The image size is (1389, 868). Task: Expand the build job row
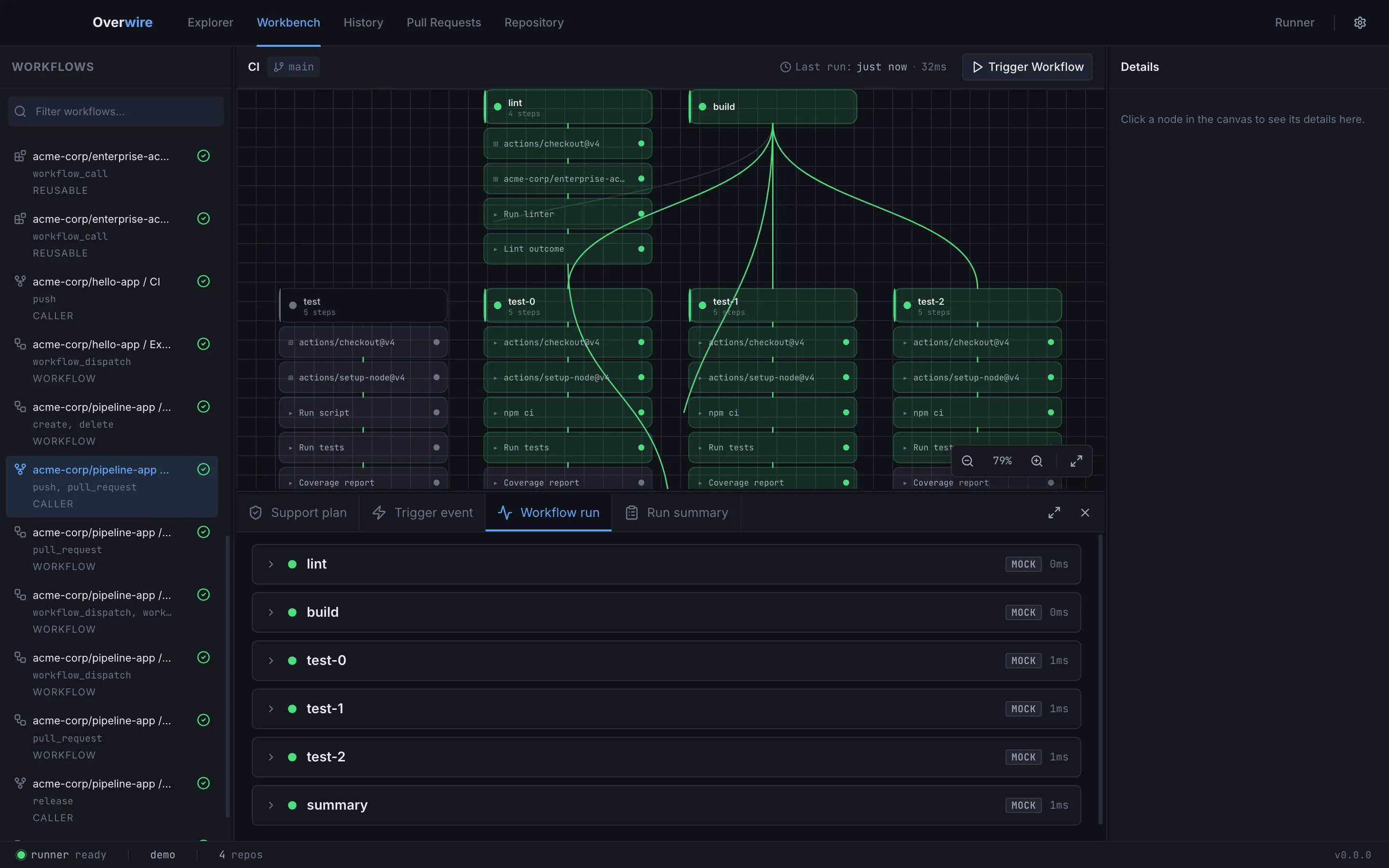point(271,612)
